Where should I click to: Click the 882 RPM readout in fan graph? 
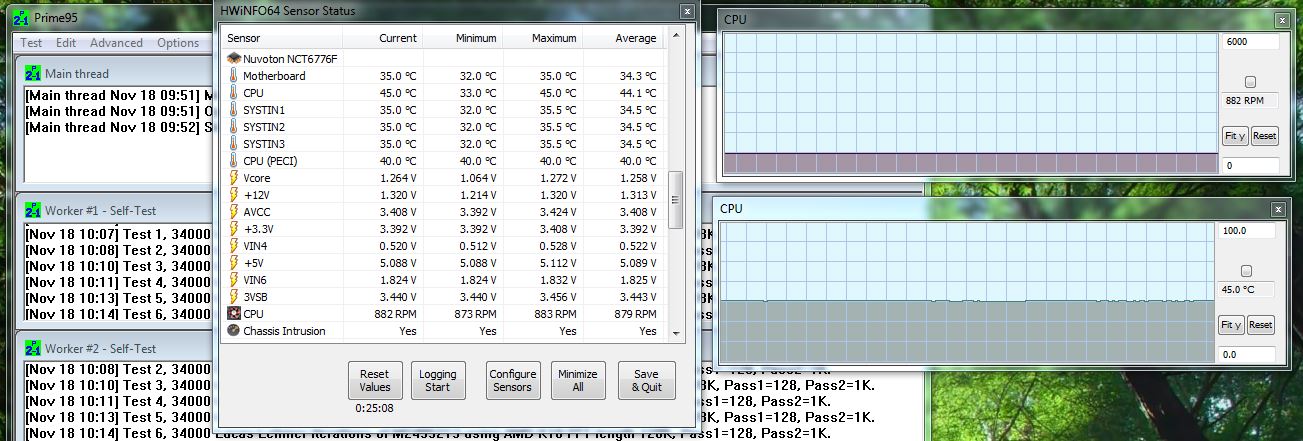pyautogui.click(x=1250, y=101)
